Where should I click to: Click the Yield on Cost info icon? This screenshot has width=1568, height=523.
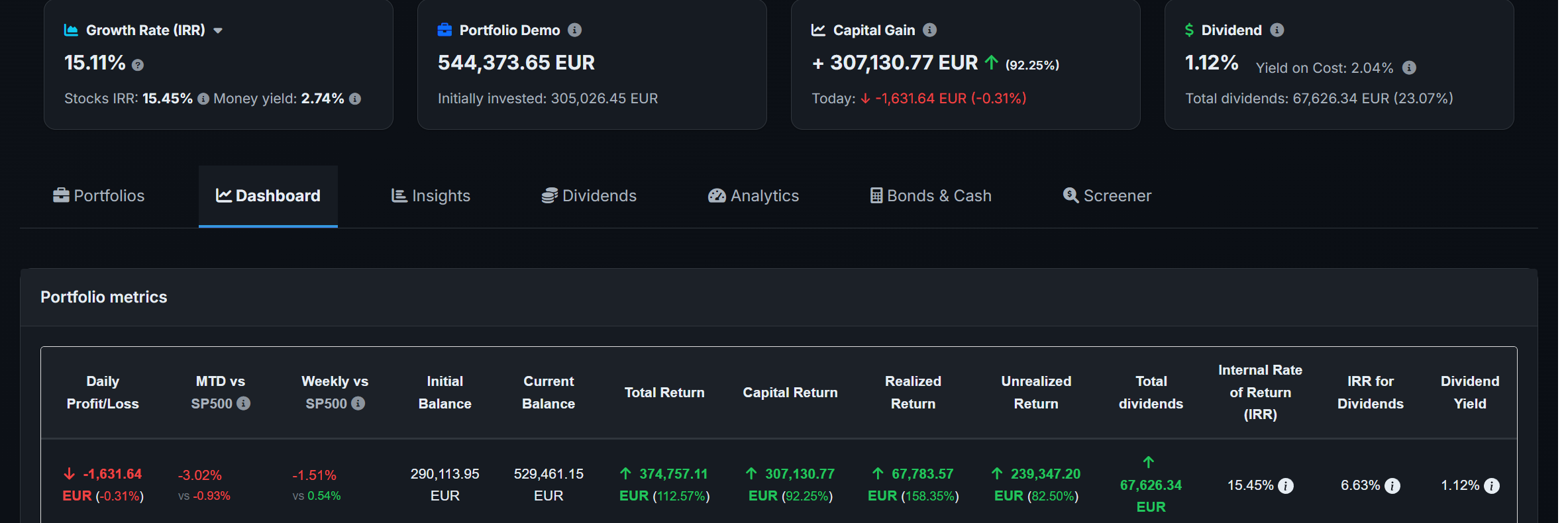point(1409,68)
